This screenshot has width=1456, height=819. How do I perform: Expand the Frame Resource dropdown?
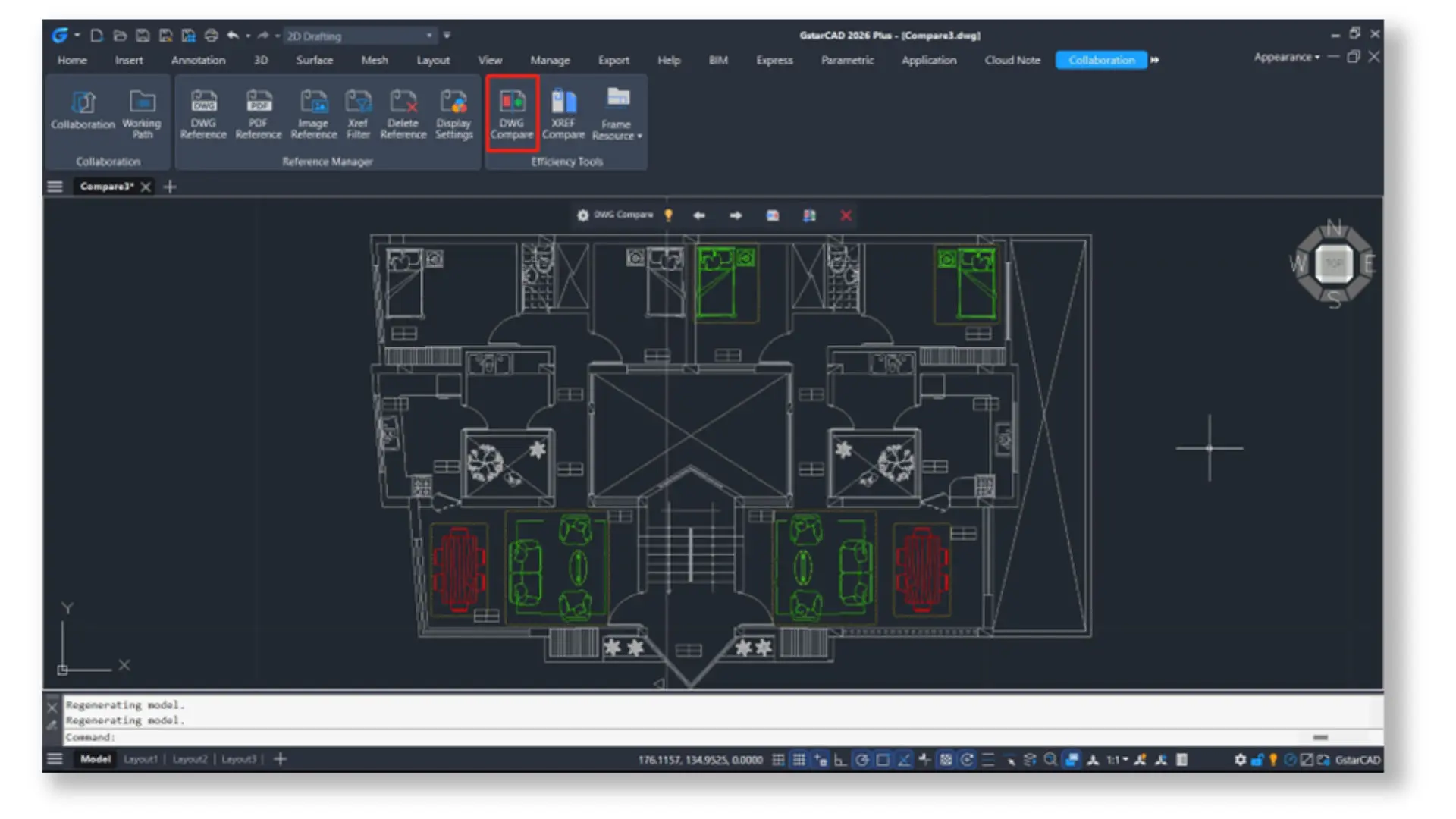(x=617, y=114)
